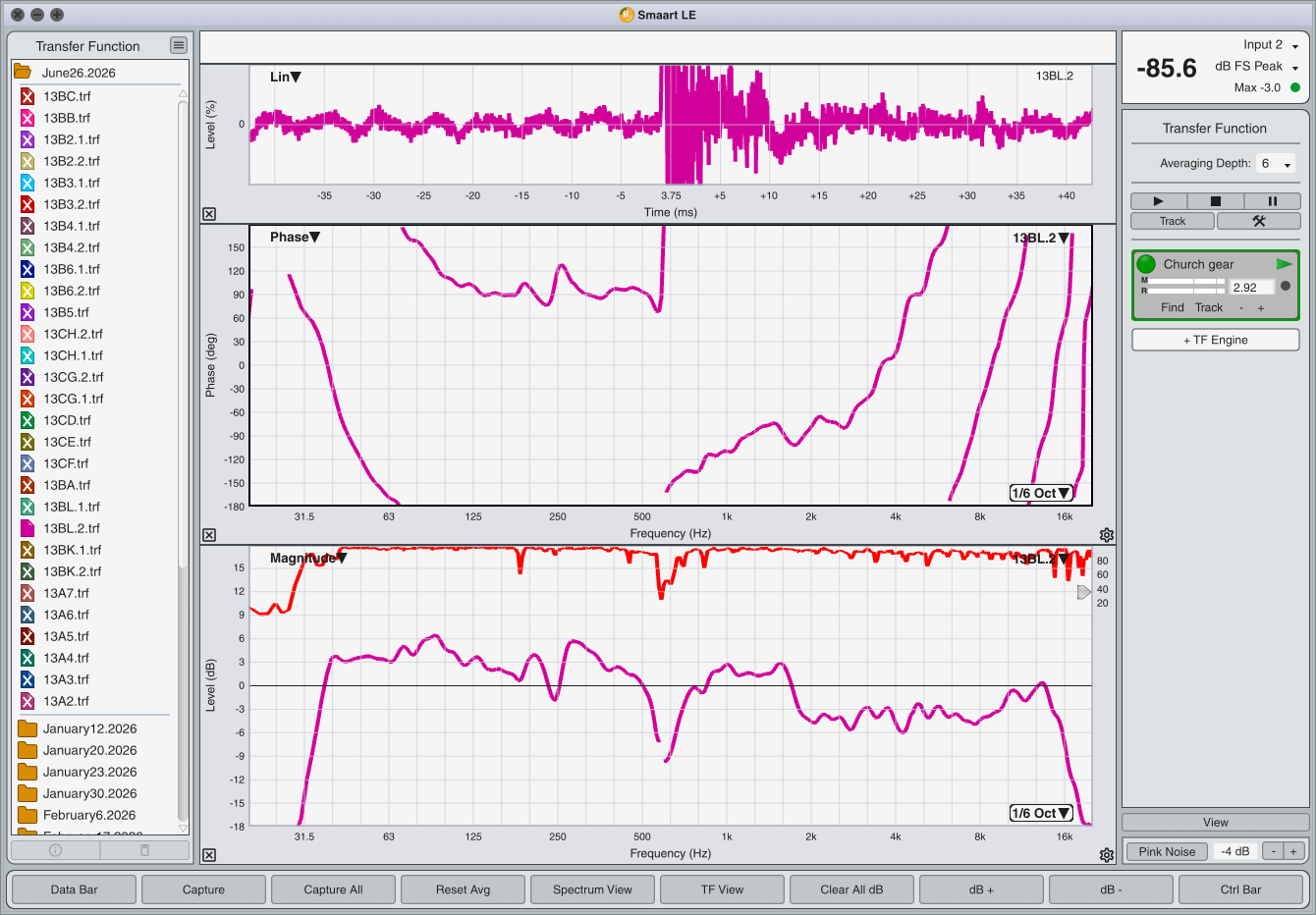Click the Capture All button

(x=333, y=889)
